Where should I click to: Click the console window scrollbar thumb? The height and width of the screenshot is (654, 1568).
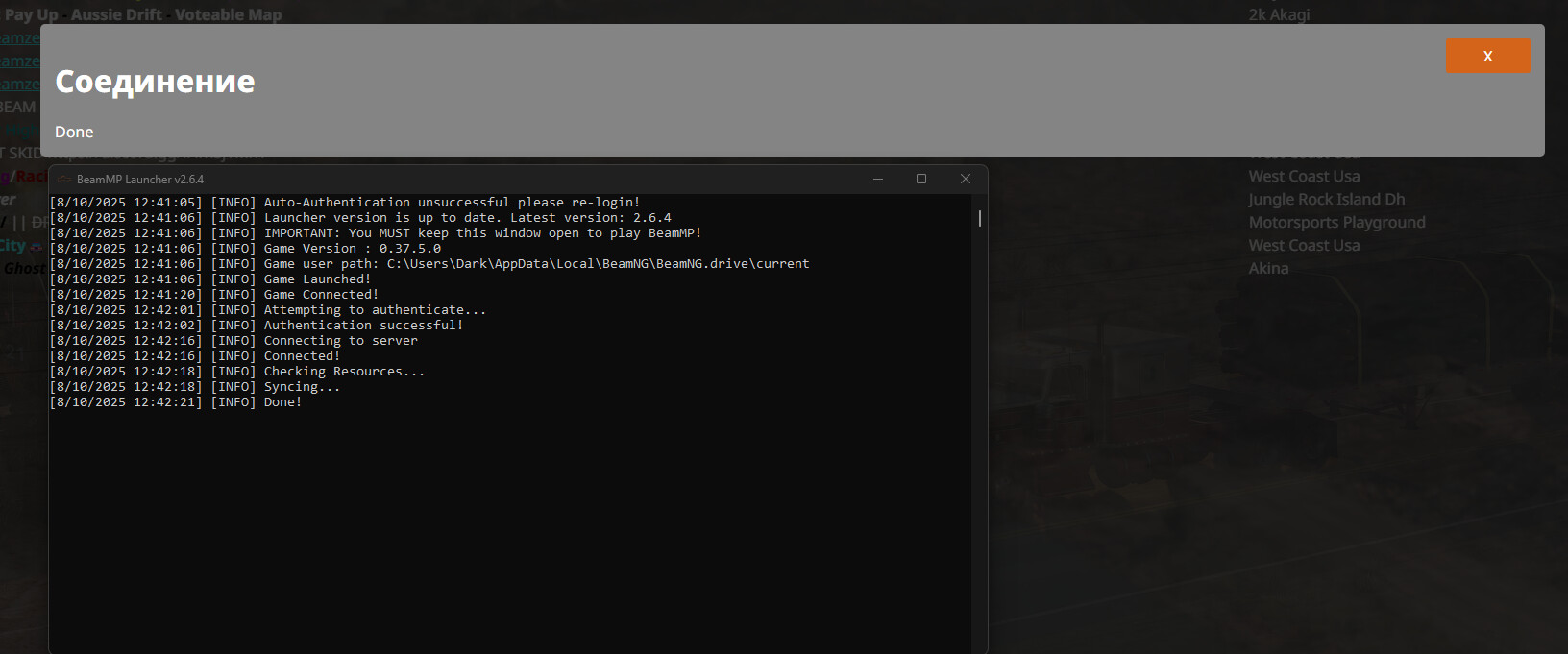(979, 218)
